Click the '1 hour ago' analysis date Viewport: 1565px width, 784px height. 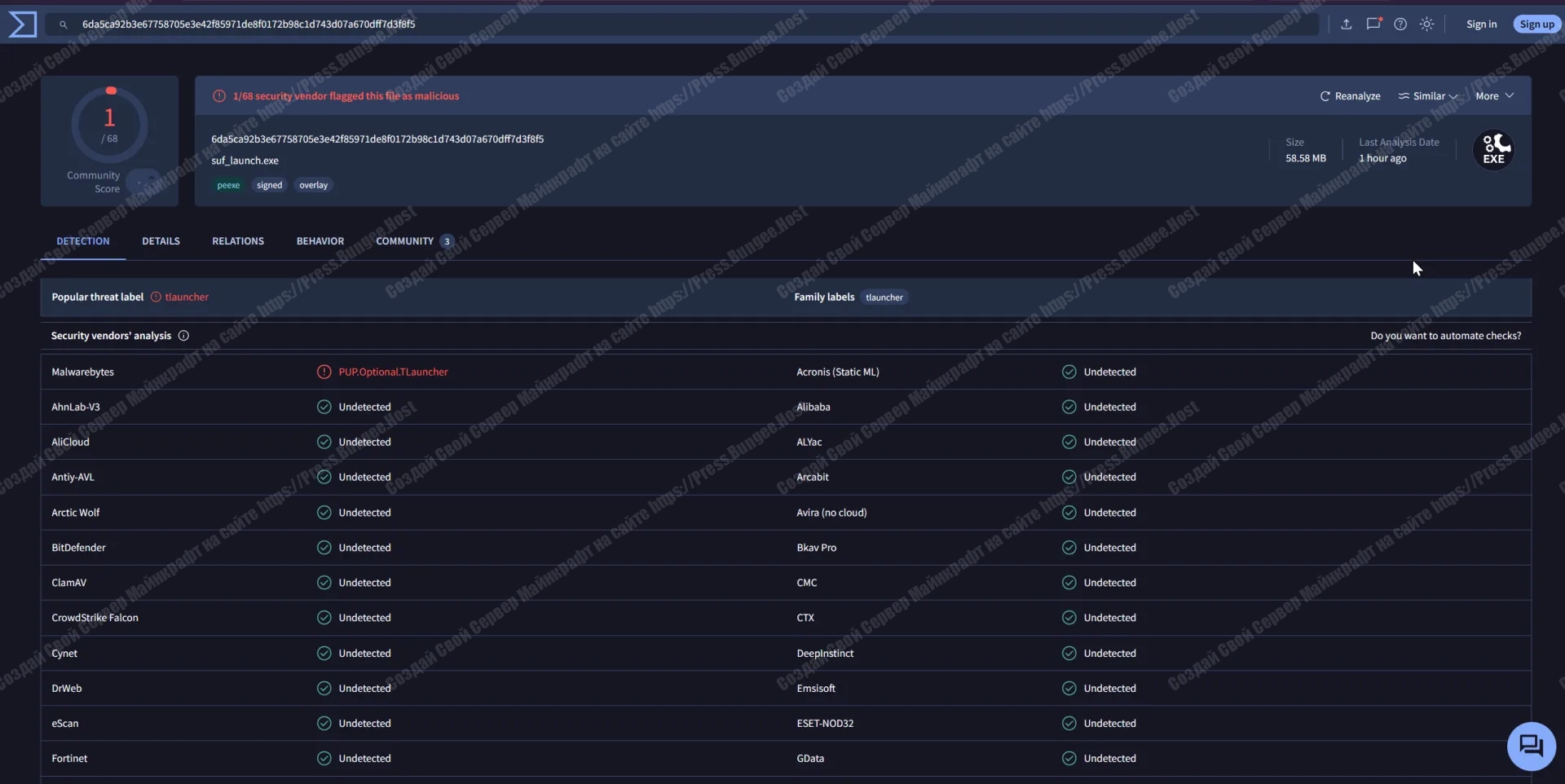point(1382,159)
